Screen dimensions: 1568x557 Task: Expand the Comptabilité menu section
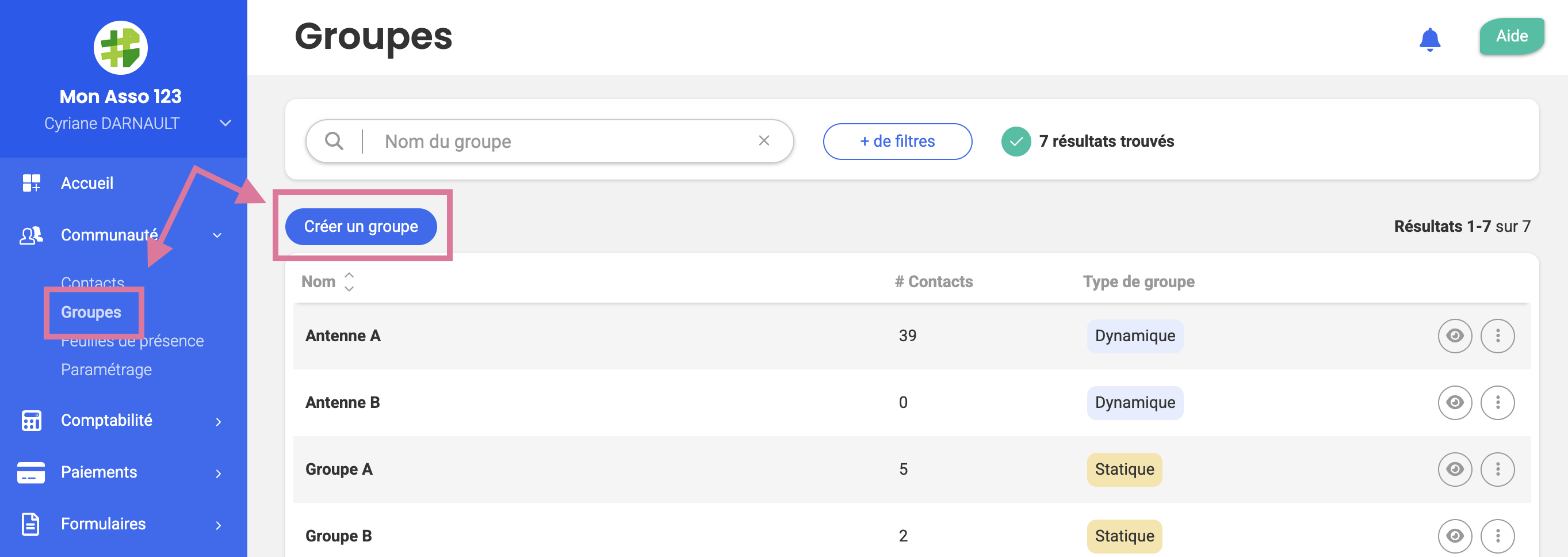point(218,421)
